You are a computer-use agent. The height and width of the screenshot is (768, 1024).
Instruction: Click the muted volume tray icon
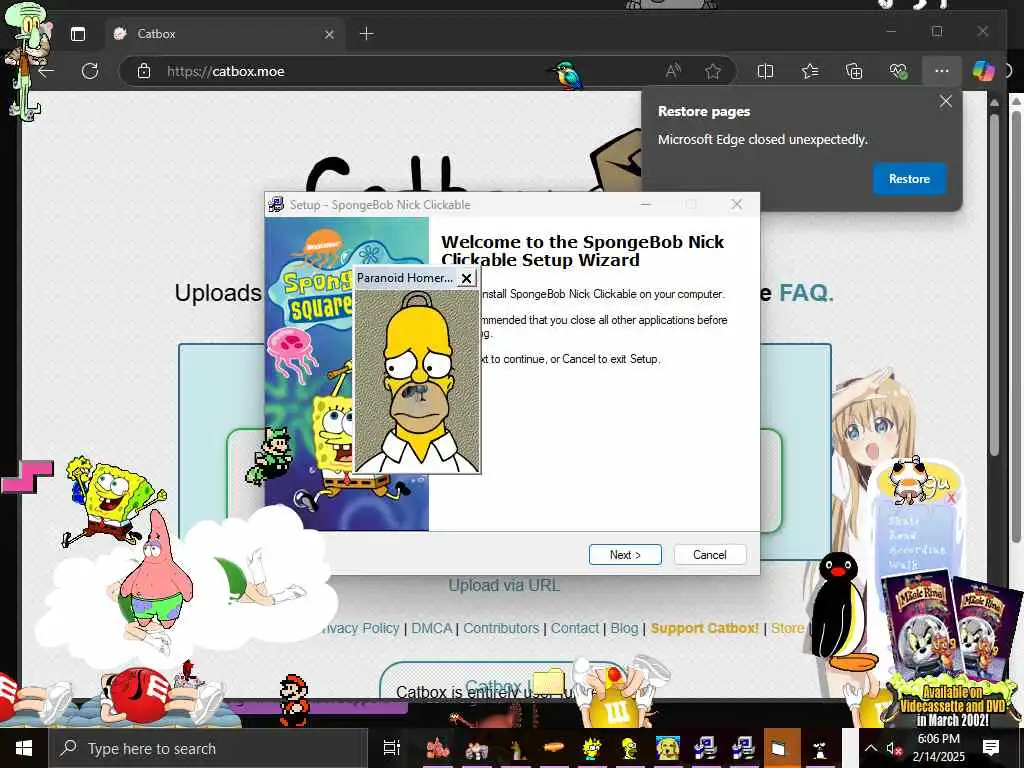893,748
